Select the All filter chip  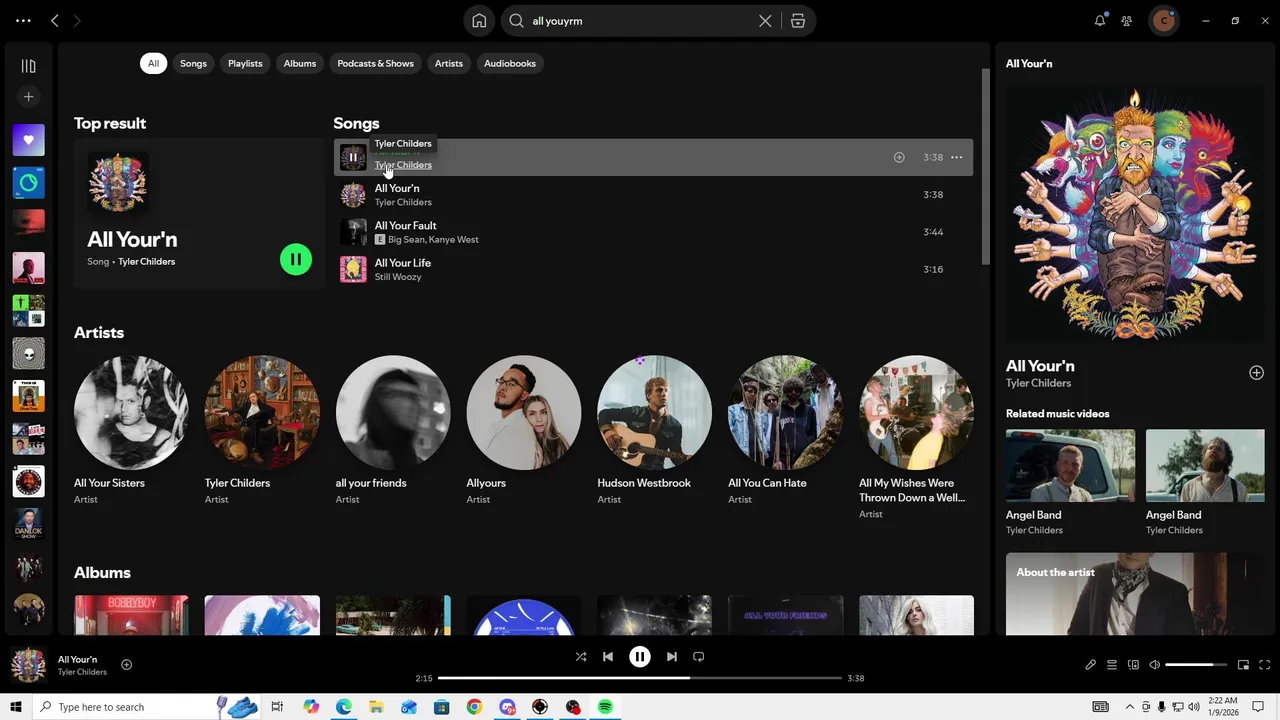click(x=153, y=63)
